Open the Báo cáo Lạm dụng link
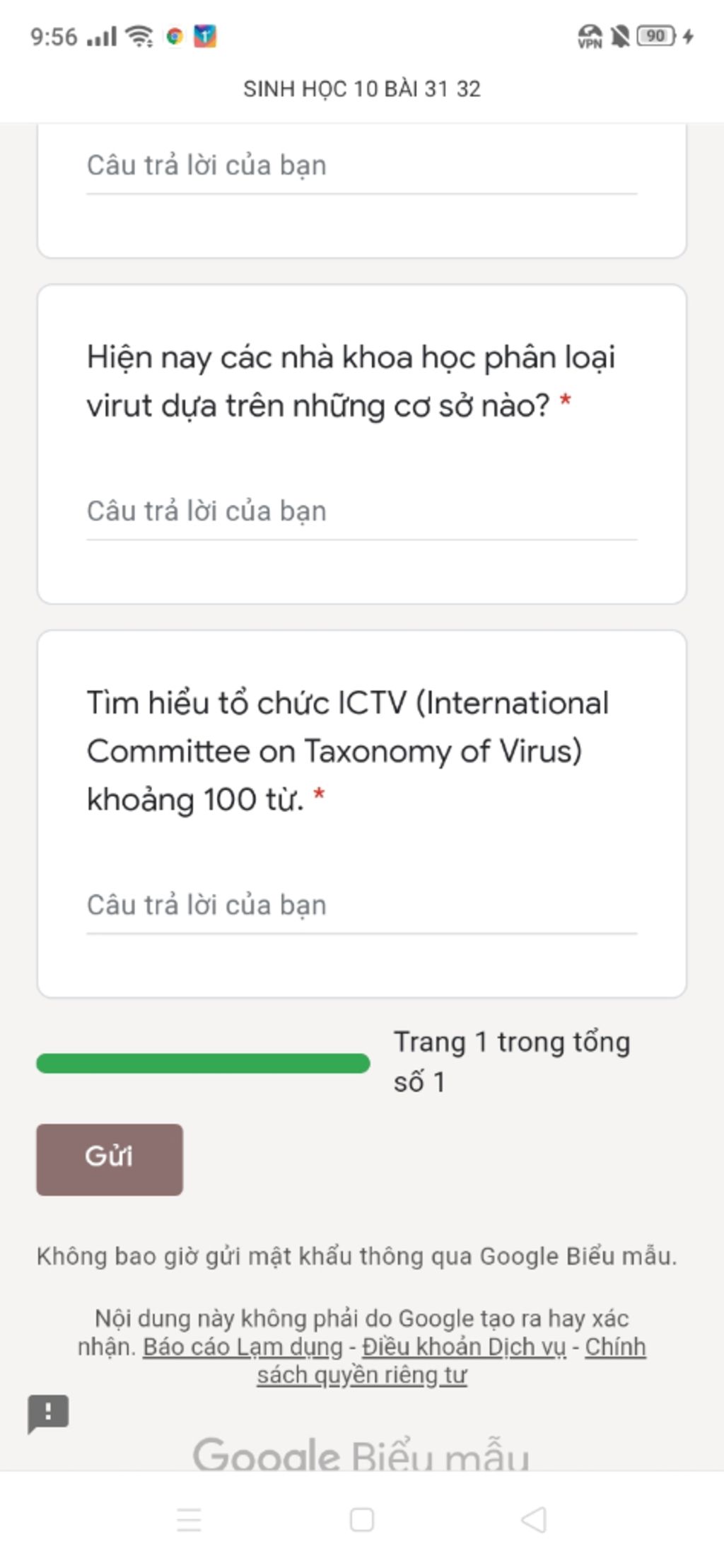The height and width of the screenshot is (1568, 724). point(243,1347)
